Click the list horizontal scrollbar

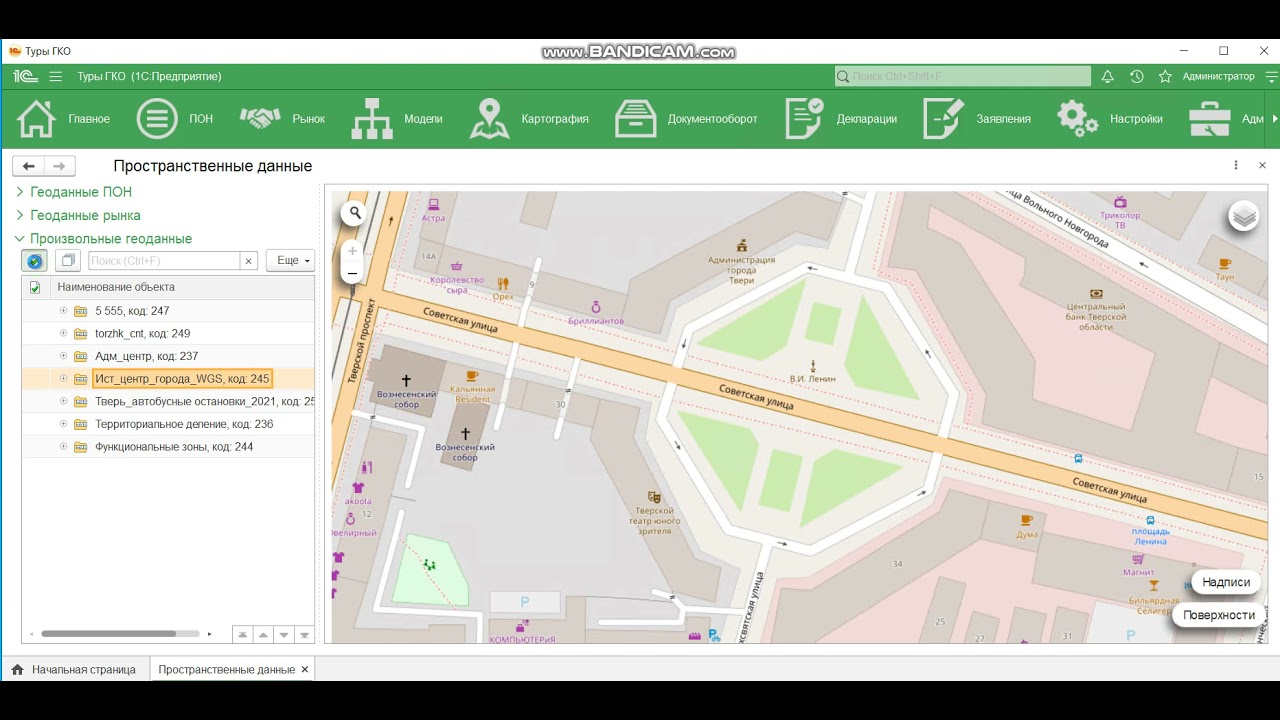click(x=108, y=633)
